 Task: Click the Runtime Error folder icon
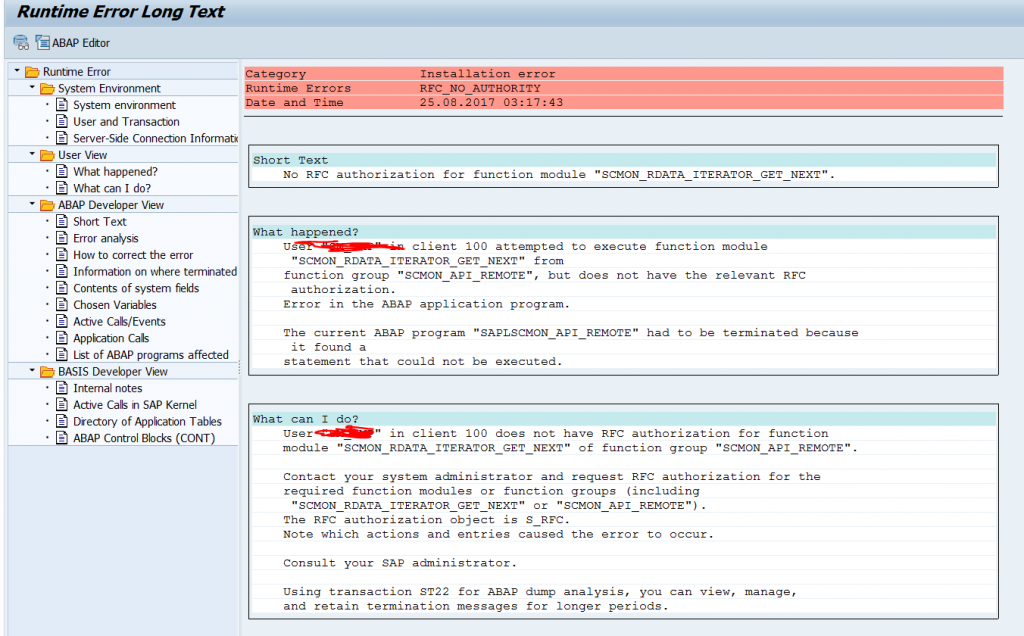tap(32, 71)
